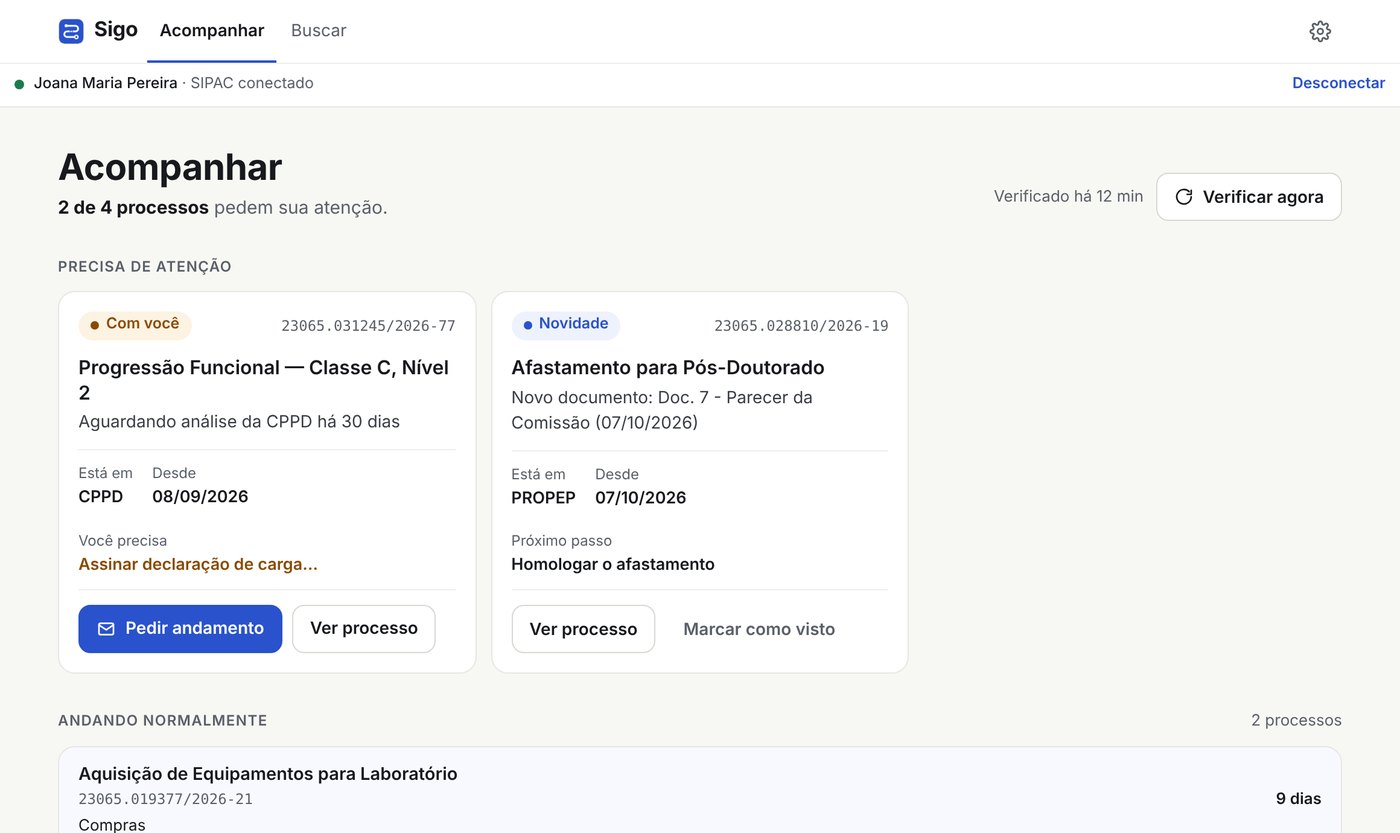Click Marcar como visto
This screenshot has width=1400, height=833.
(759, 629)
